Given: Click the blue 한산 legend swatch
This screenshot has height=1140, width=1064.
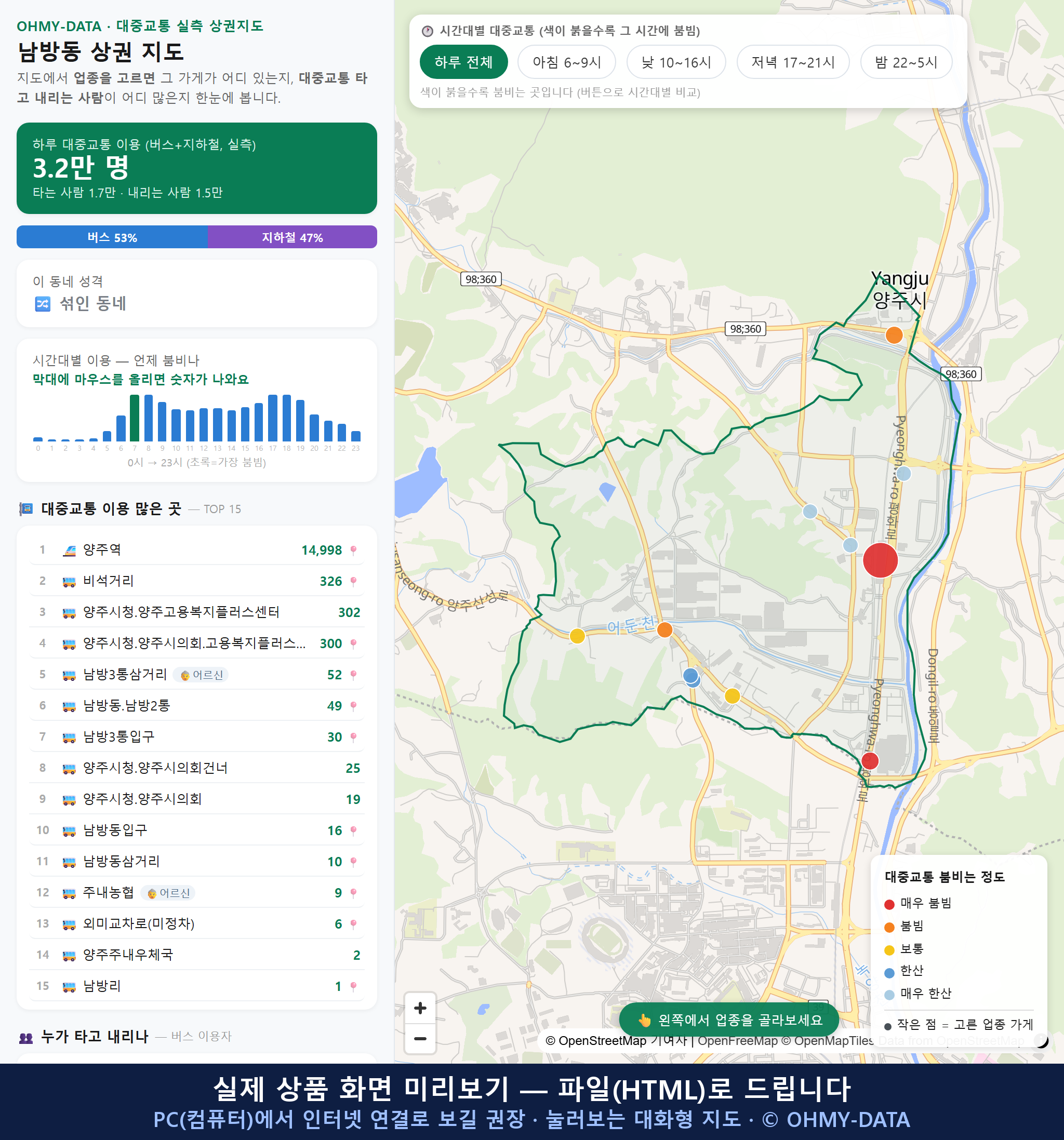Looking at the screenshot, I should tap(889, 973).
